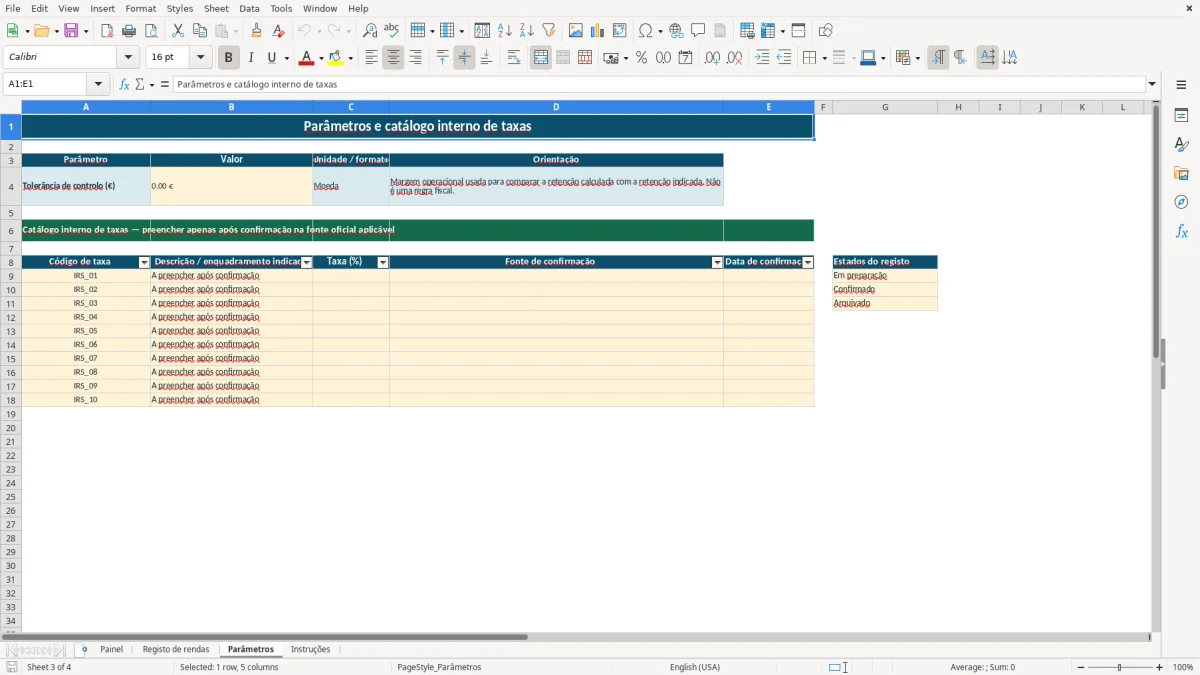Open the Sheet menu

click(x=216, y=8)
